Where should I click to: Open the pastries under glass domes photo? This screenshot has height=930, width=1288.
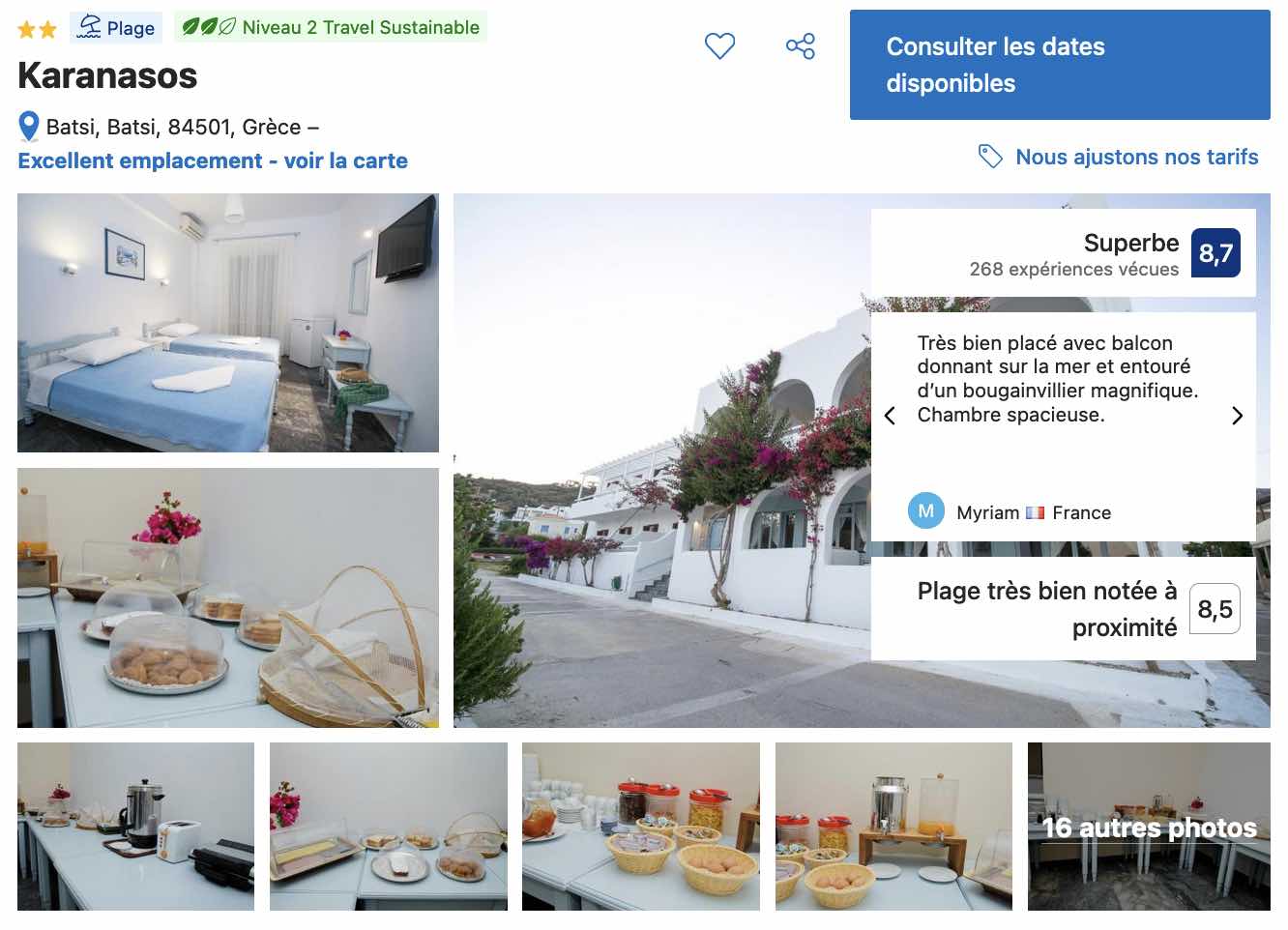tap(228, 598)
